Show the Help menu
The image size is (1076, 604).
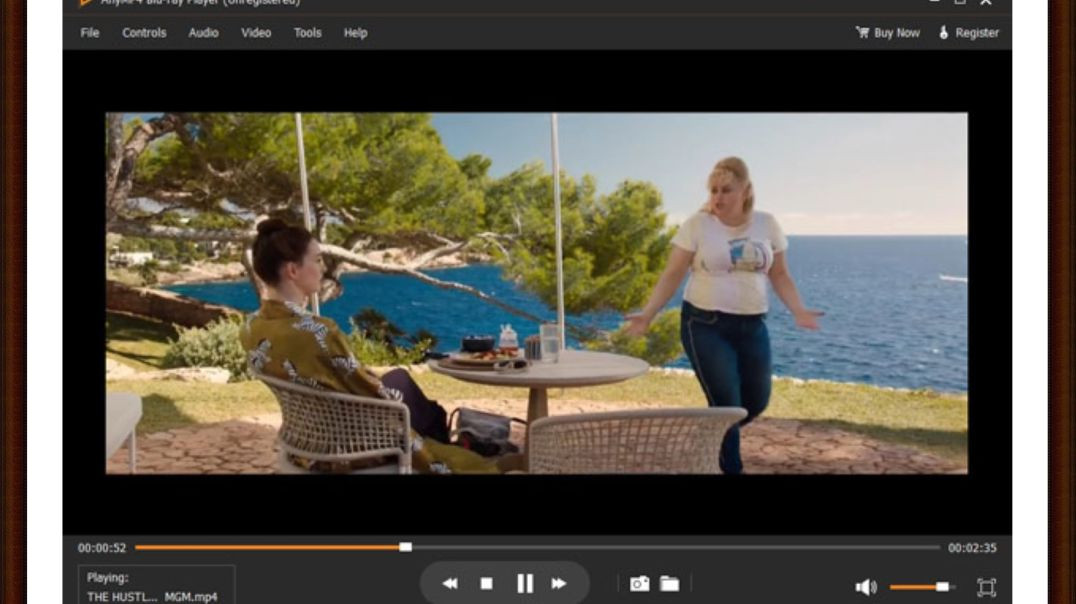[355, 33]
